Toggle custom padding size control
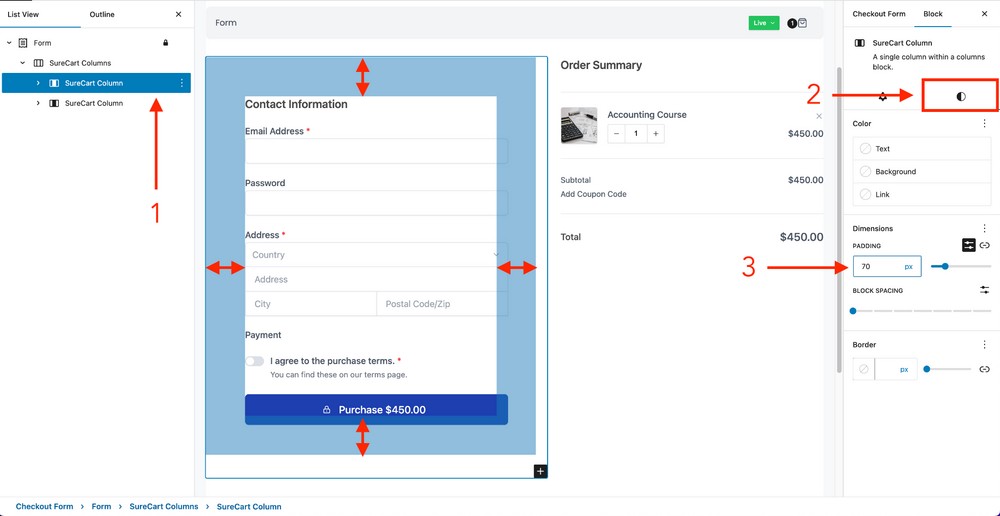 (969, 245)
